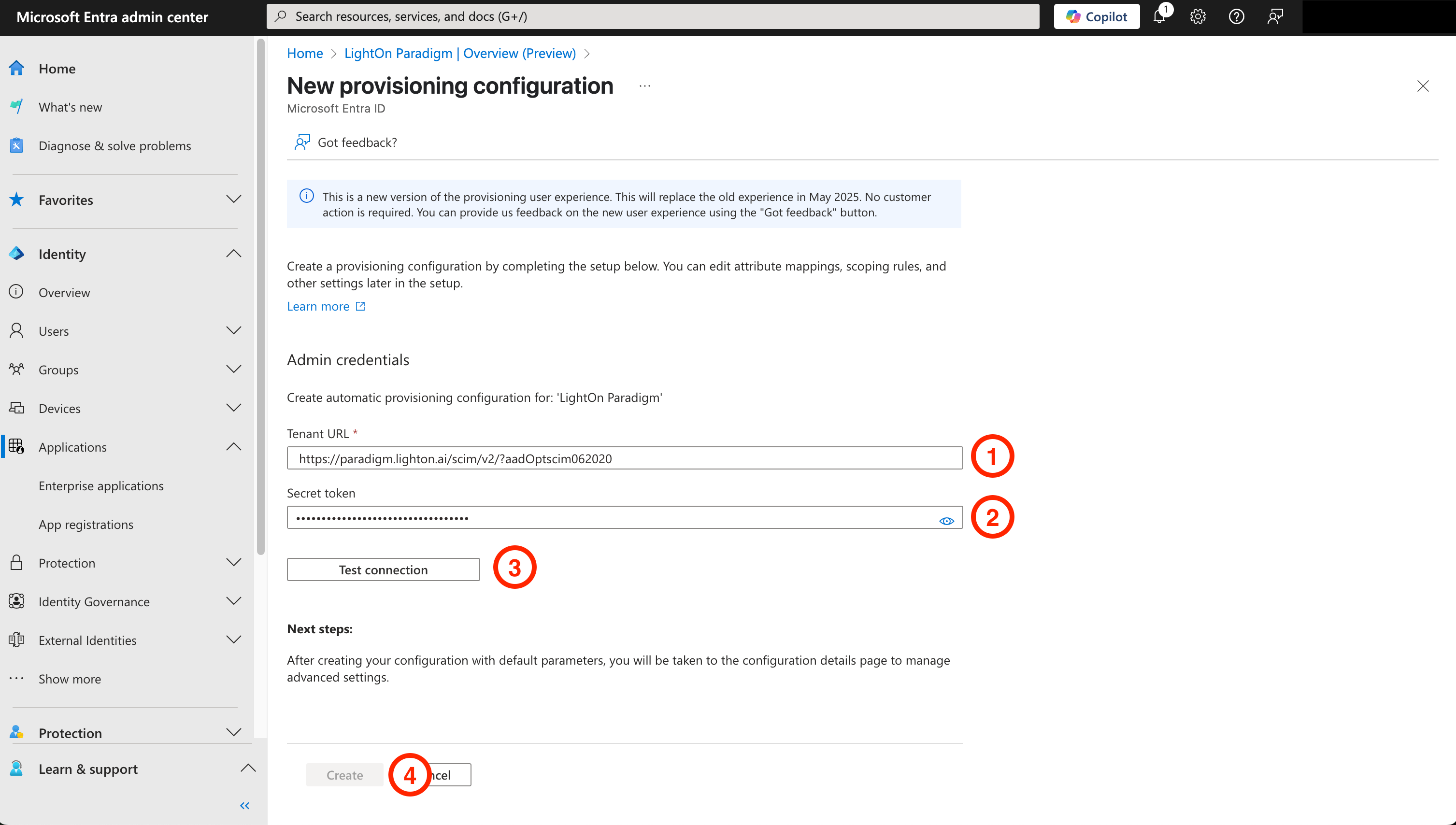Click inside the Tenant URL field
The height and width of the screenshot is (825, 1456).
[623, 458]
